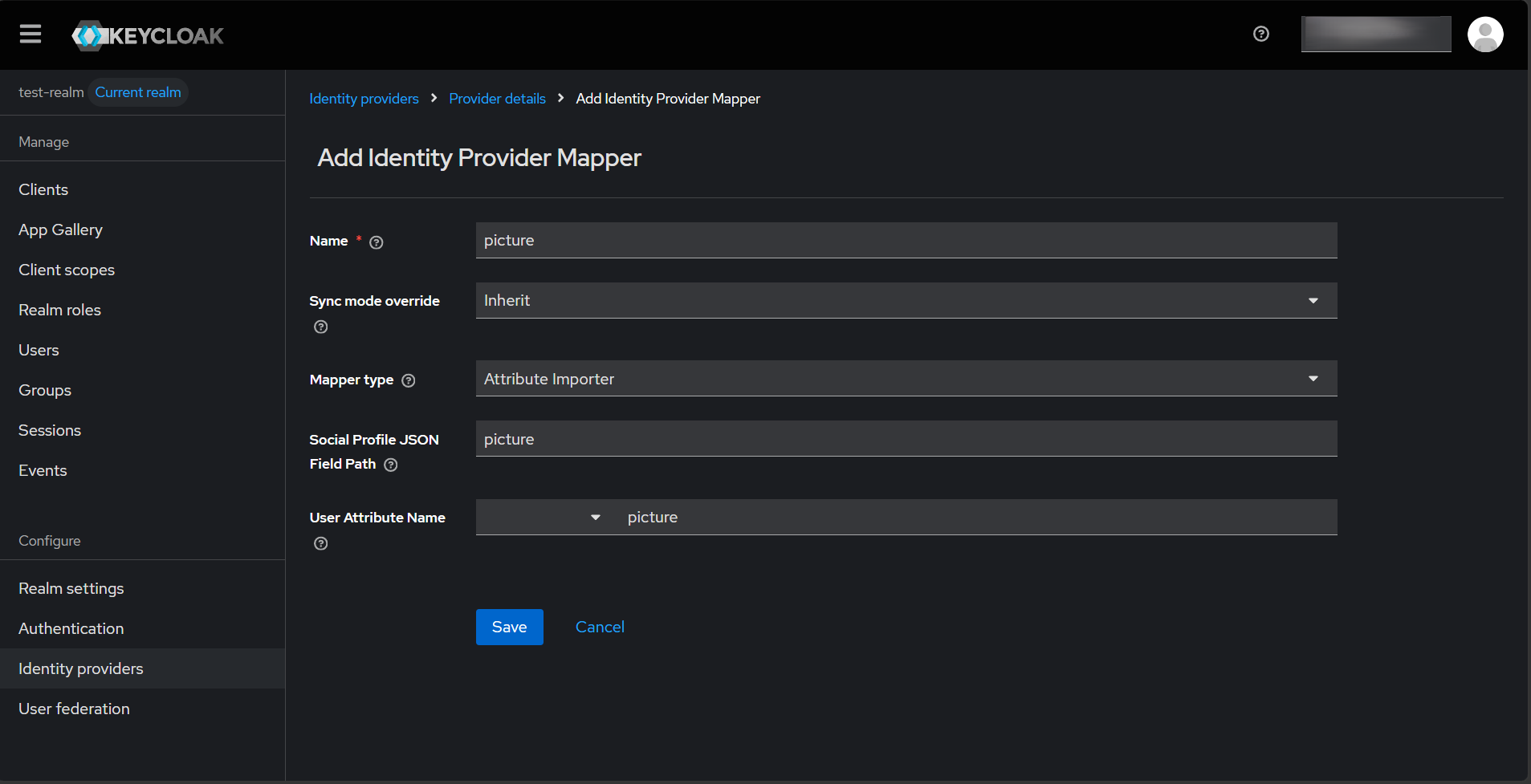This screenshot has height=784, width=1531.
Task: Go to Clients in sidebar
Action: (43, 189)
